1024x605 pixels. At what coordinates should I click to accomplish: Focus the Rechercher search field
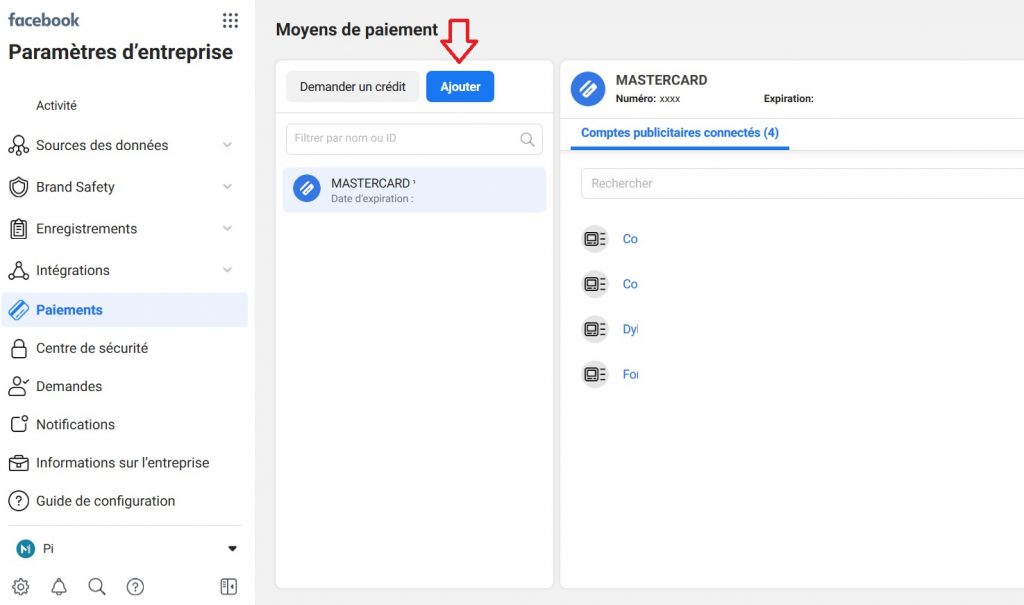click(x=800, y=184)
